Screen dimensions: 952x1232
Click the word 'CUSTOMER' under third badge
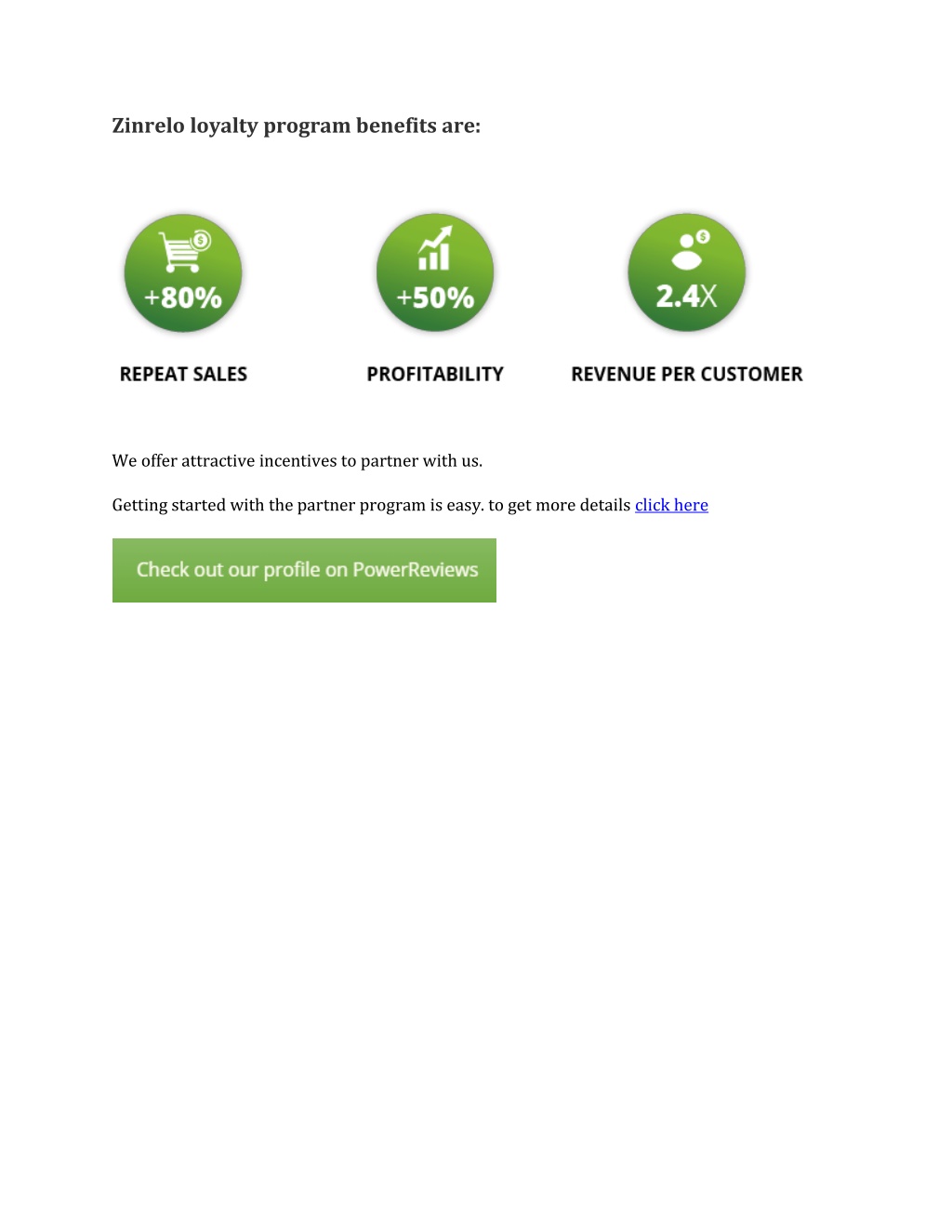pyautogui.click(x=751, y=374)
